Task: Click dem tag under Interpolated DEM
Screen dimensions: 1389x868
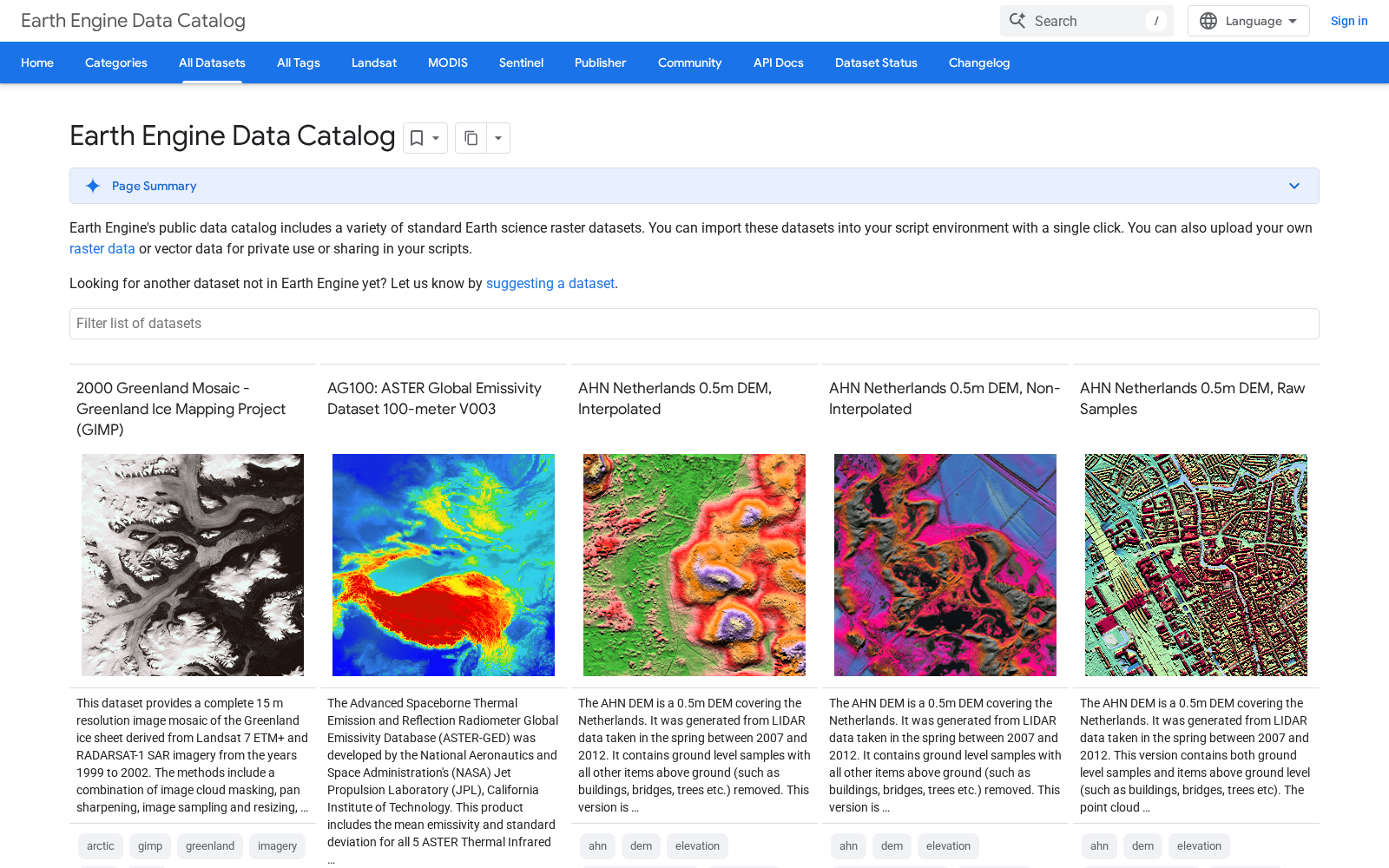Action: click(x=642, y=846)
